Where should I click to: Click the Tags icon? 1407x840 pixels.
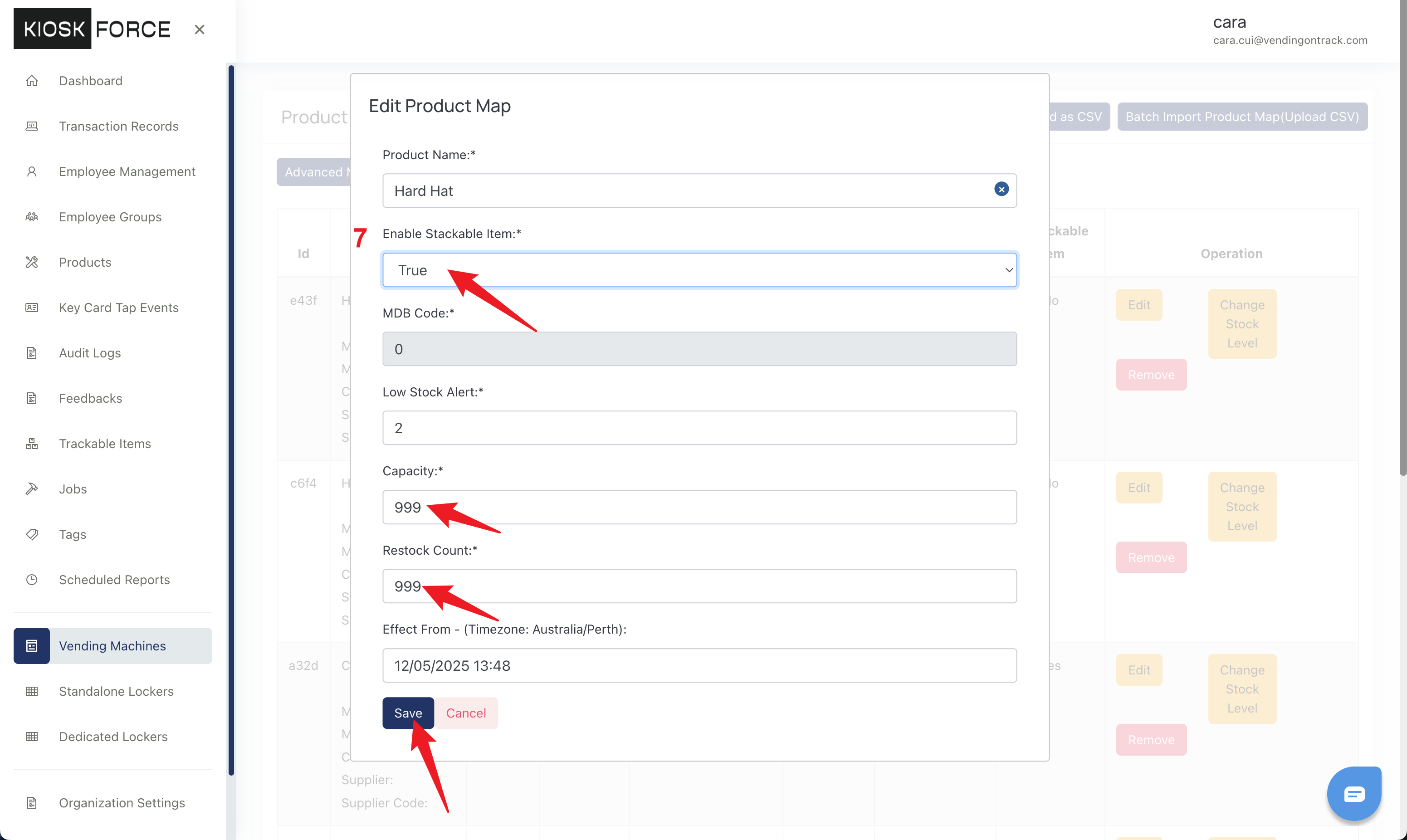[x=32, y=534]
